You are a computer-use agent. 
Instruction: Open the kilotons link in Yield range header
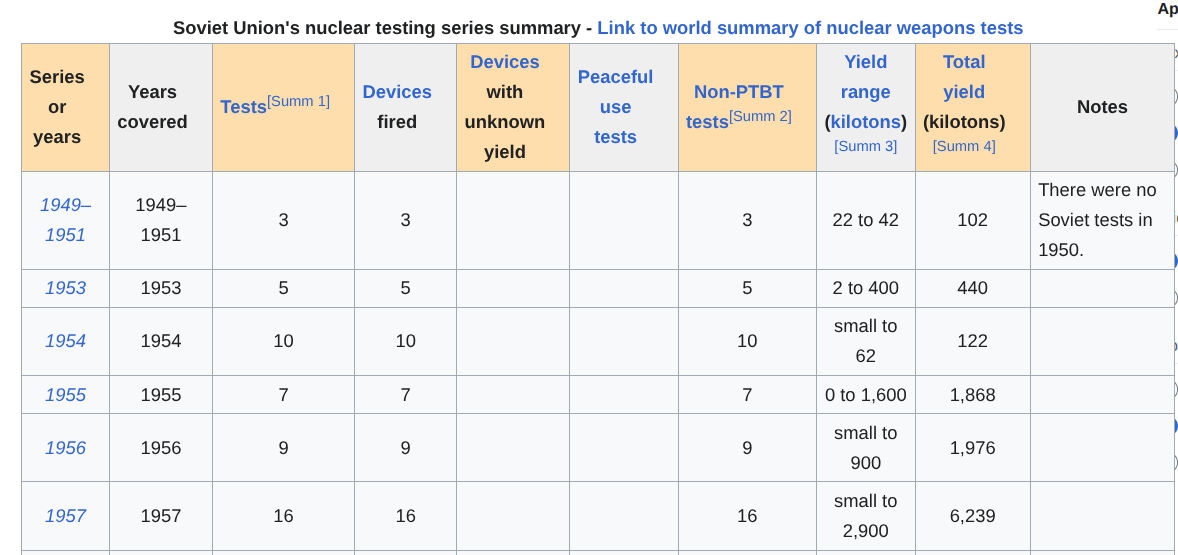coord(865,122)
